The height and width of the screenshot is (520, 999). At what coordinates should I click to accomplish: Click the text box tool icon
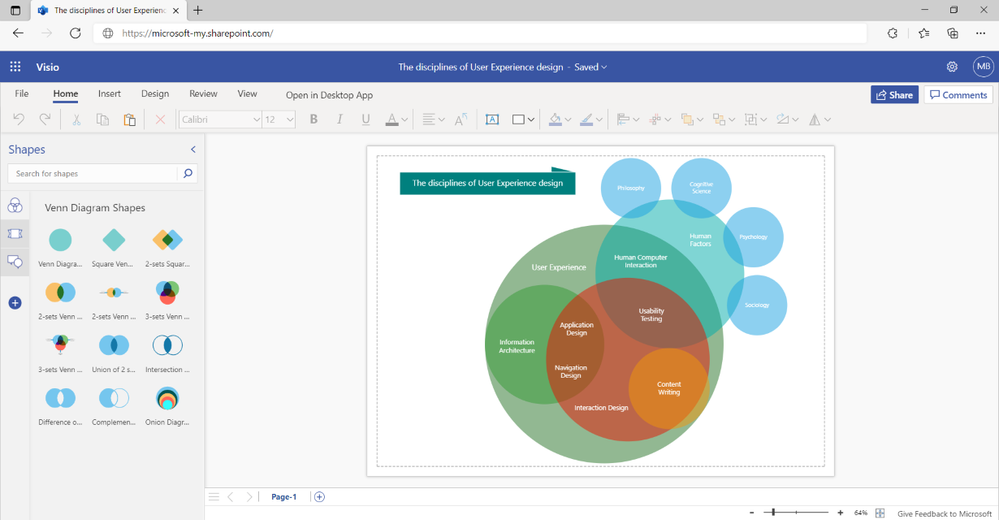(x=492, y=120)
